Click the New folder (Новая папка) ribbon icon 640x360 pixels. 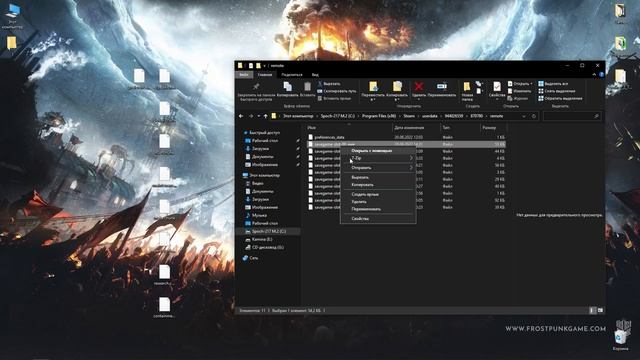pyautogui.click(x=467, y=87)
